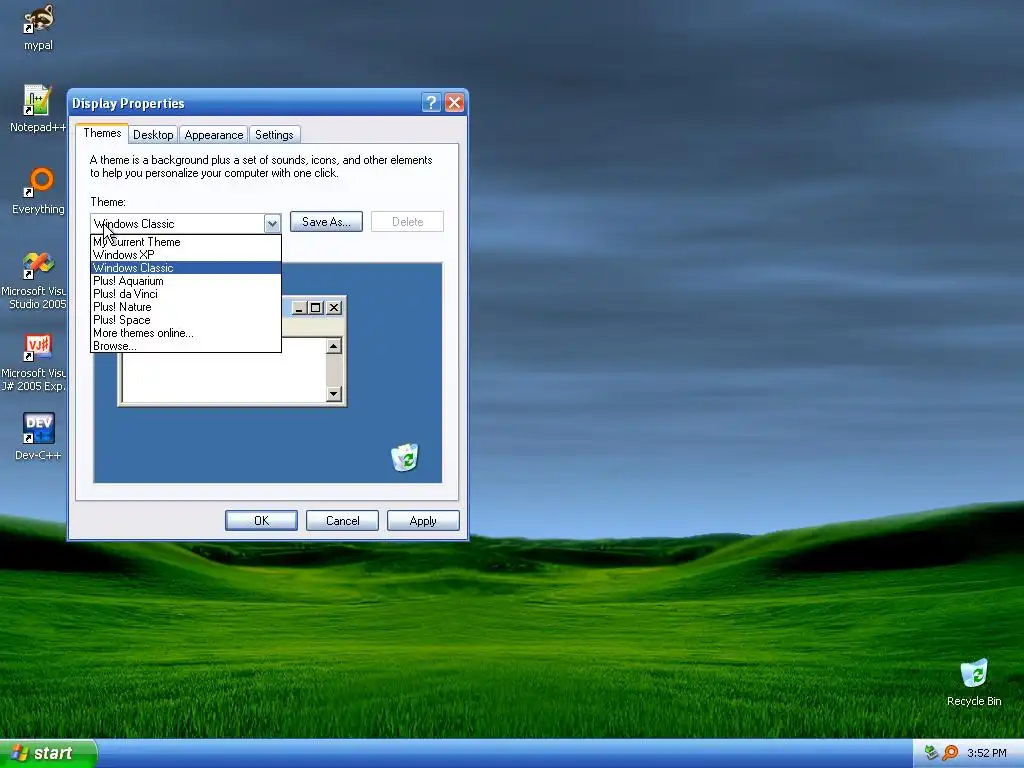1024x768 pixels.
Task: Collapse the Theme dropdown with its arrow
Action: 272,223
